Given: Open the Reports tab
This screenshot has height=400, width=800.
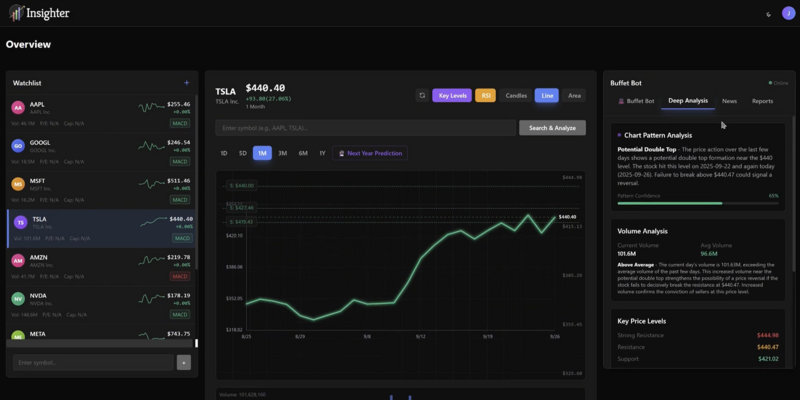Looking at the screenshot, I should [762, 101].
